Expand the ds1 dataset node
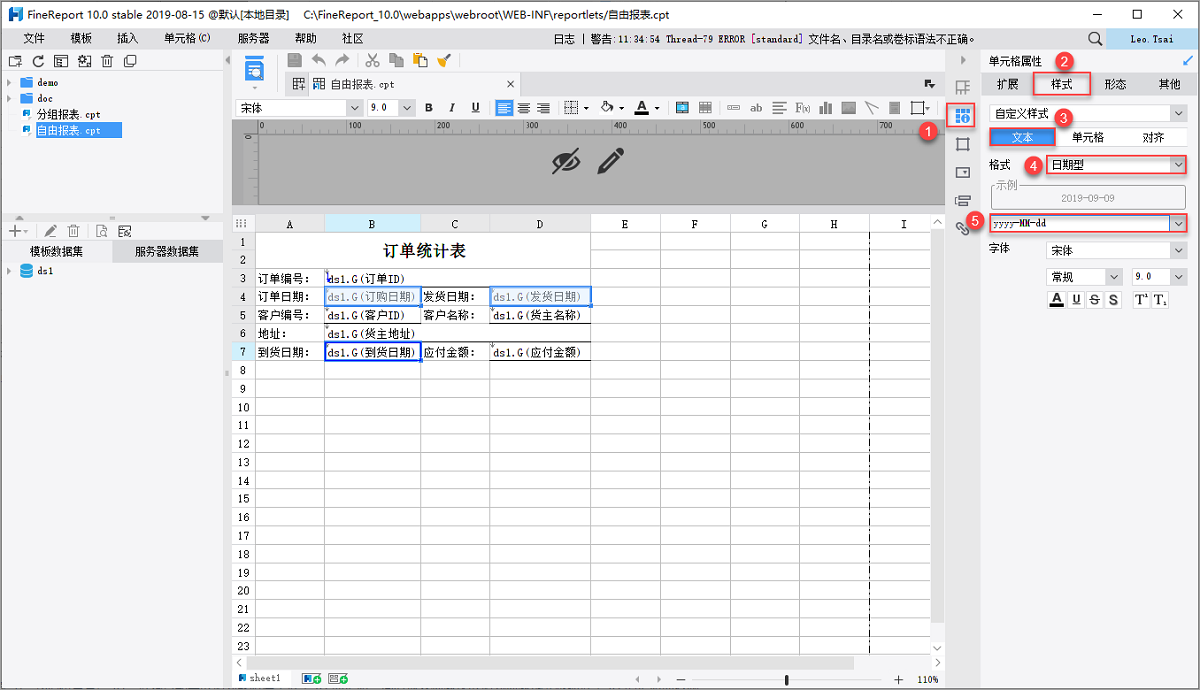This screenshot has height=690, width=1200. [9, 271]
